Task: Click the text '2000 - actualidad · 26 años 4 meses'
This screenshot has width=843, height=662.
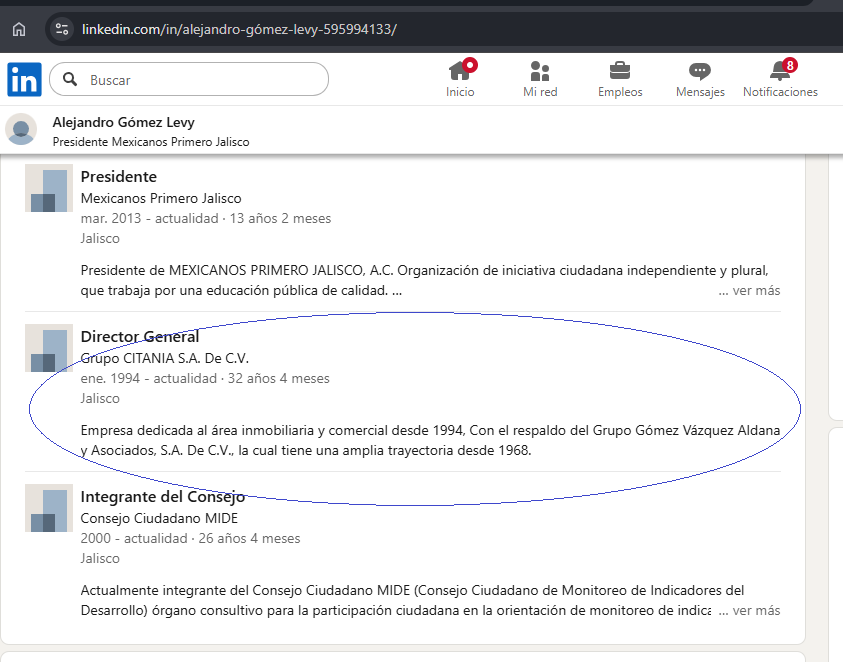Action: pos(190,538)
